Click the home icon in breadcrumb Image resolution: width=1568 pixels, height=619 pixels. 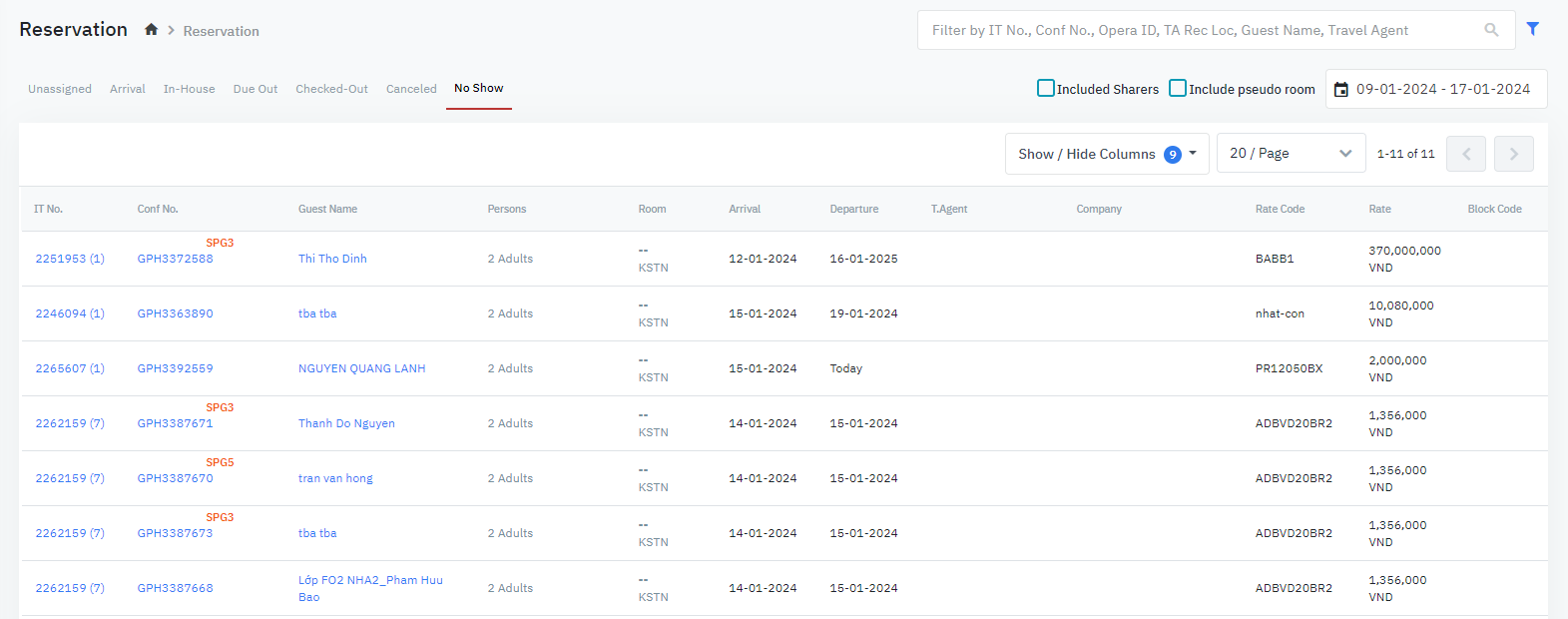[x=151, y=30]
